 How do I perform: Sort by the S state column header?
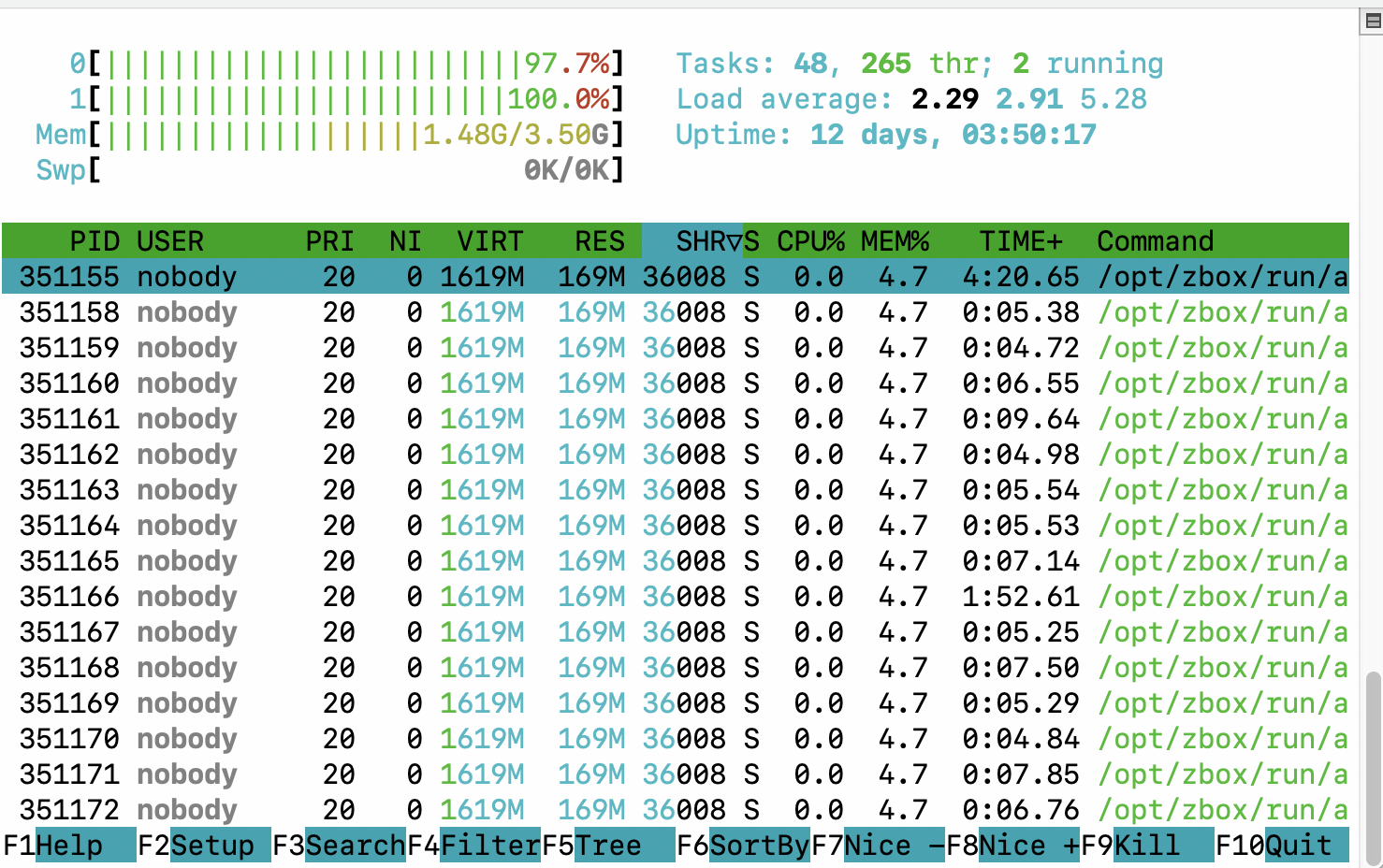click(751, 241)
